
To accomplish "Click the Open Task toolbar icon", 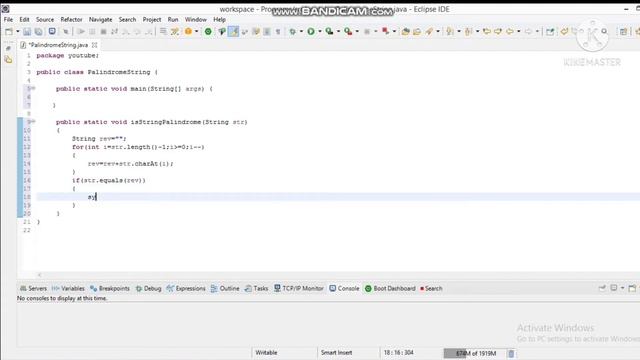I will pyautogui.click(x=417, y=31).
